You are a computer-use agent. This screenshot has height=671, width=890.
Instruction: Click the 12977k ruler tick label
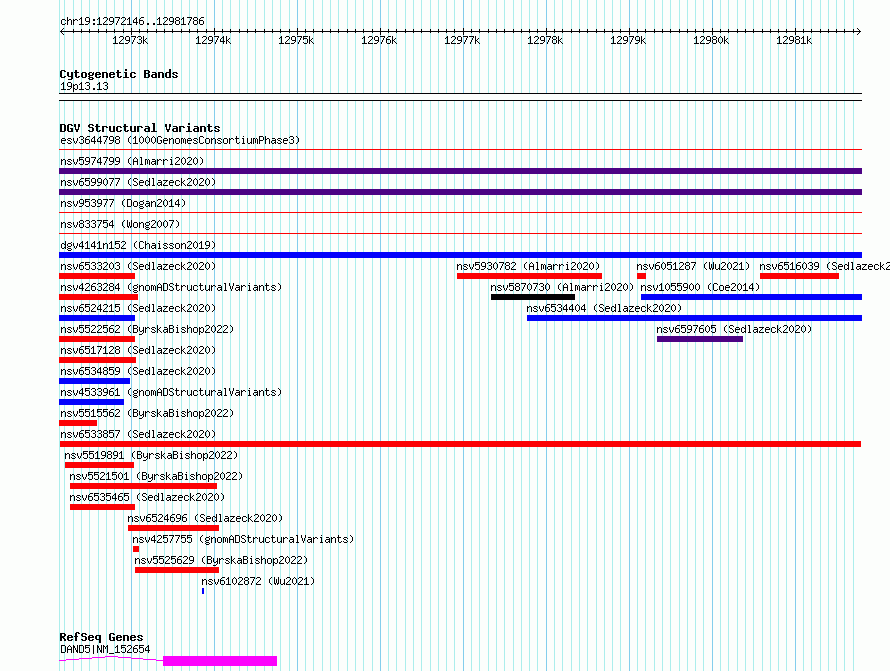[x=462, y=40]
